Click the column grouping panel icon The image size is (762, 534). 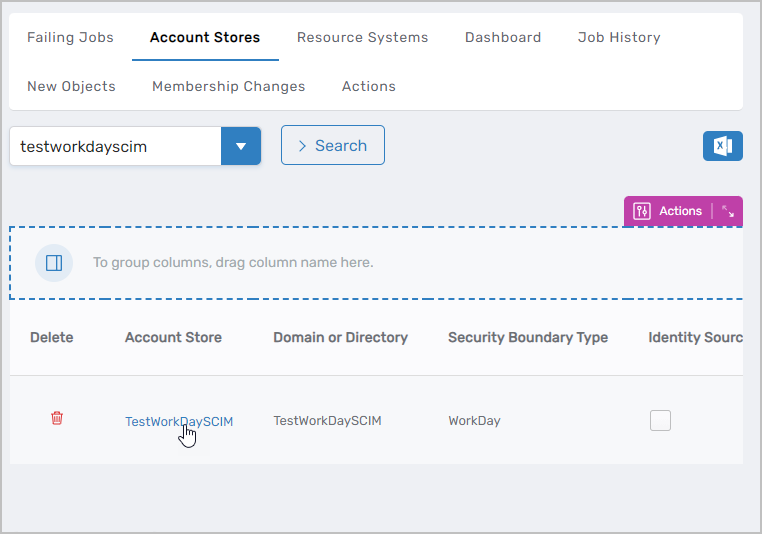tap(54, 263)
